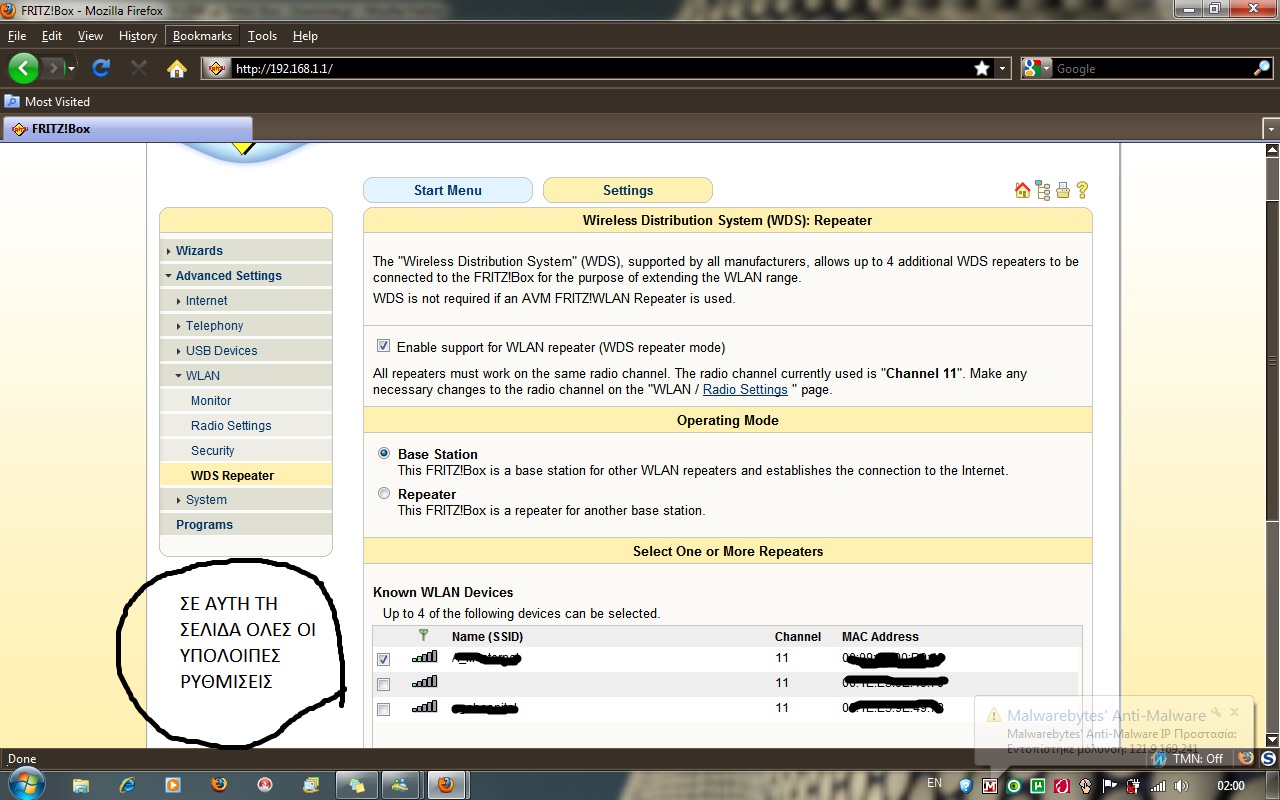Open the Tools menu
Screen dimensions: 1280x800
[x=262, y=35]
